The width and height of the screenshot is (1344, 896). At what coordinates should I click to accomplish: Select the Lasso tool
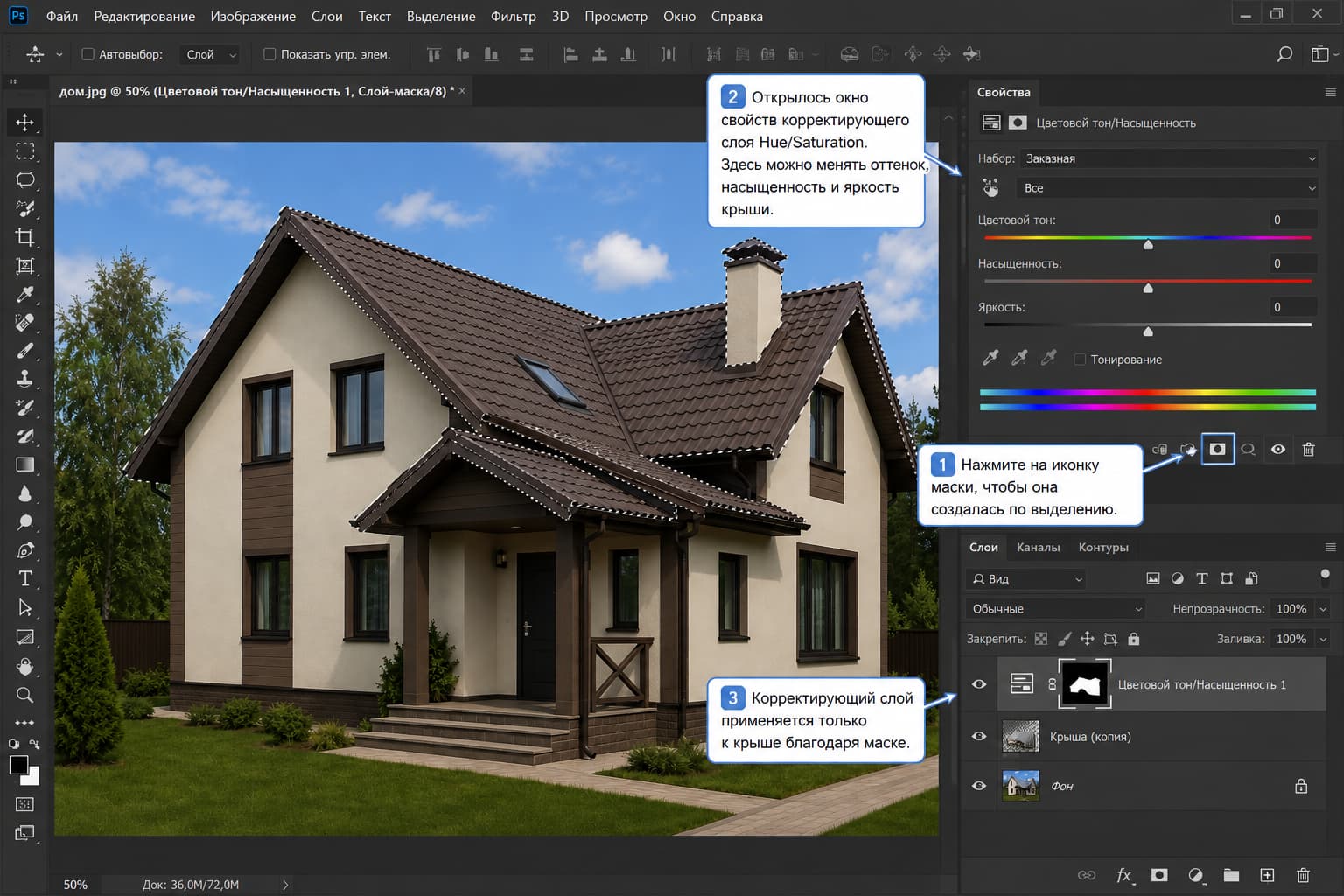[24, 179]
